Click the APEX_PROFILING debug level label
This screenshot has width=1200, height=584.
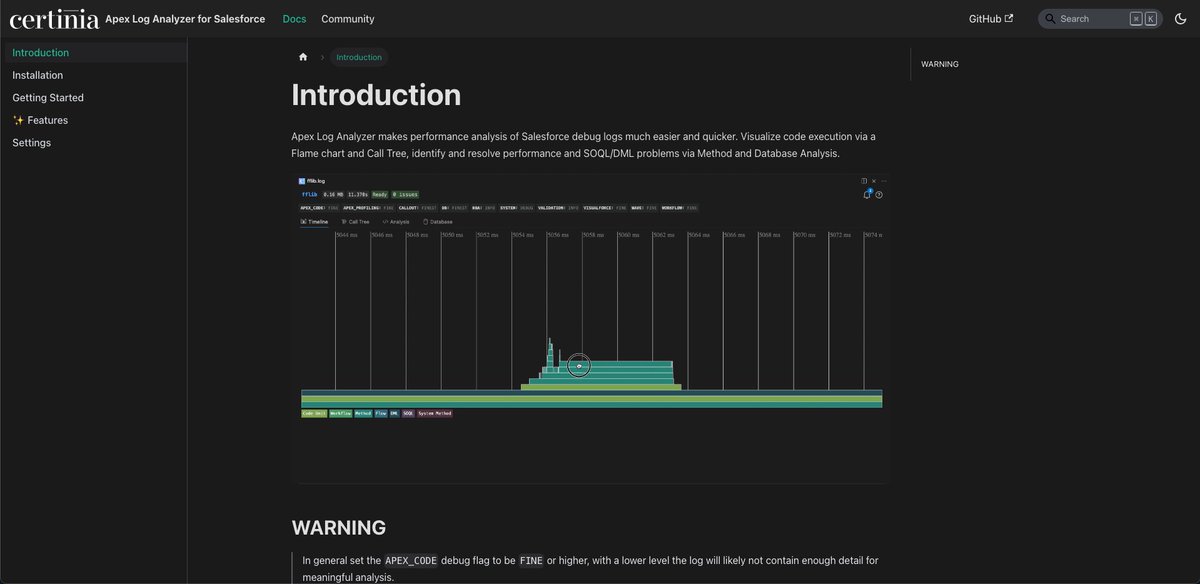click(366, 207)
